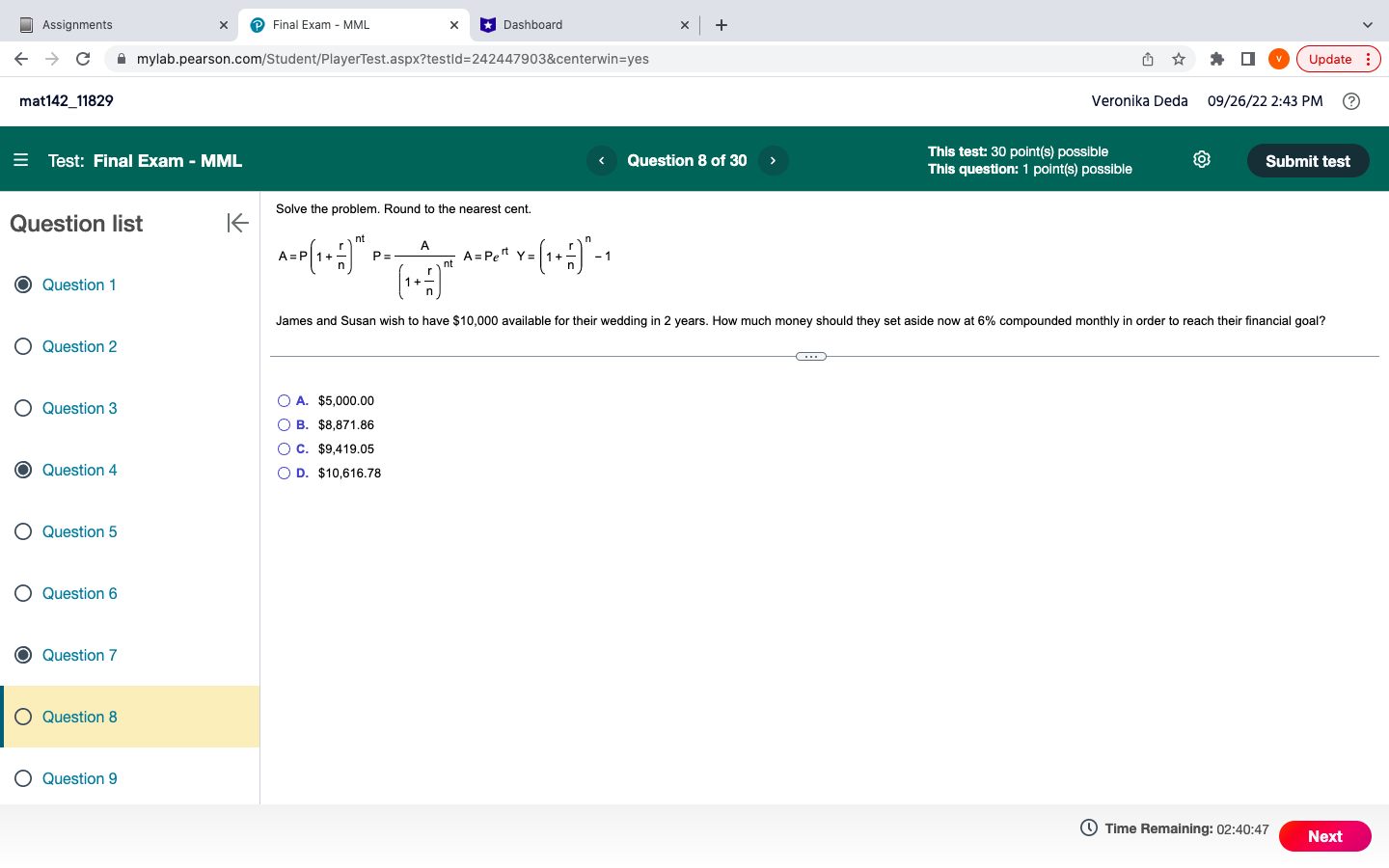Click the Submit test button
The height and width of the screenshot is (868, 1389).
[1308, 160]
